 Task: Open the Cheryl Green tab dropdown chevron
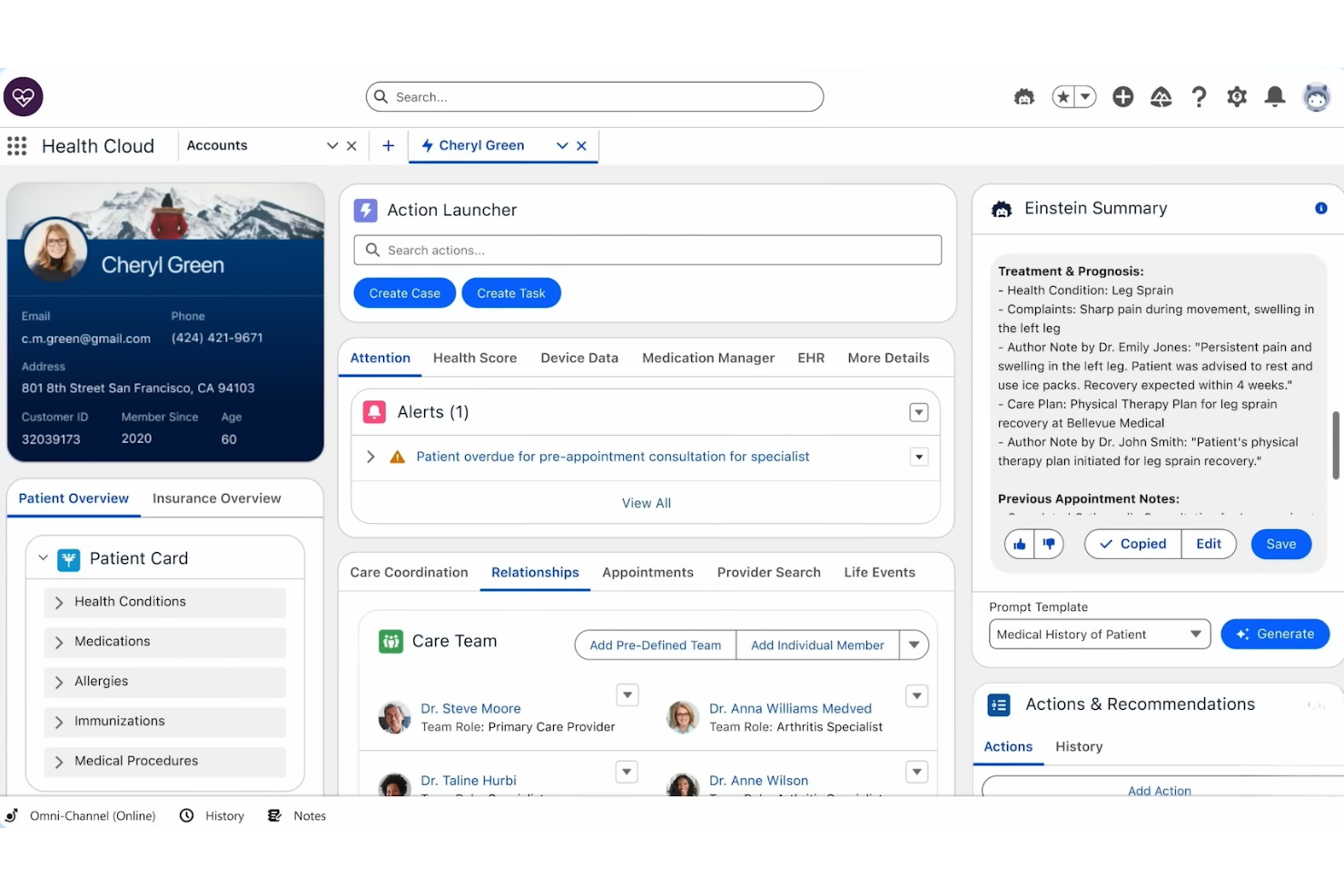pyautogui.click(x=562, y=146)
